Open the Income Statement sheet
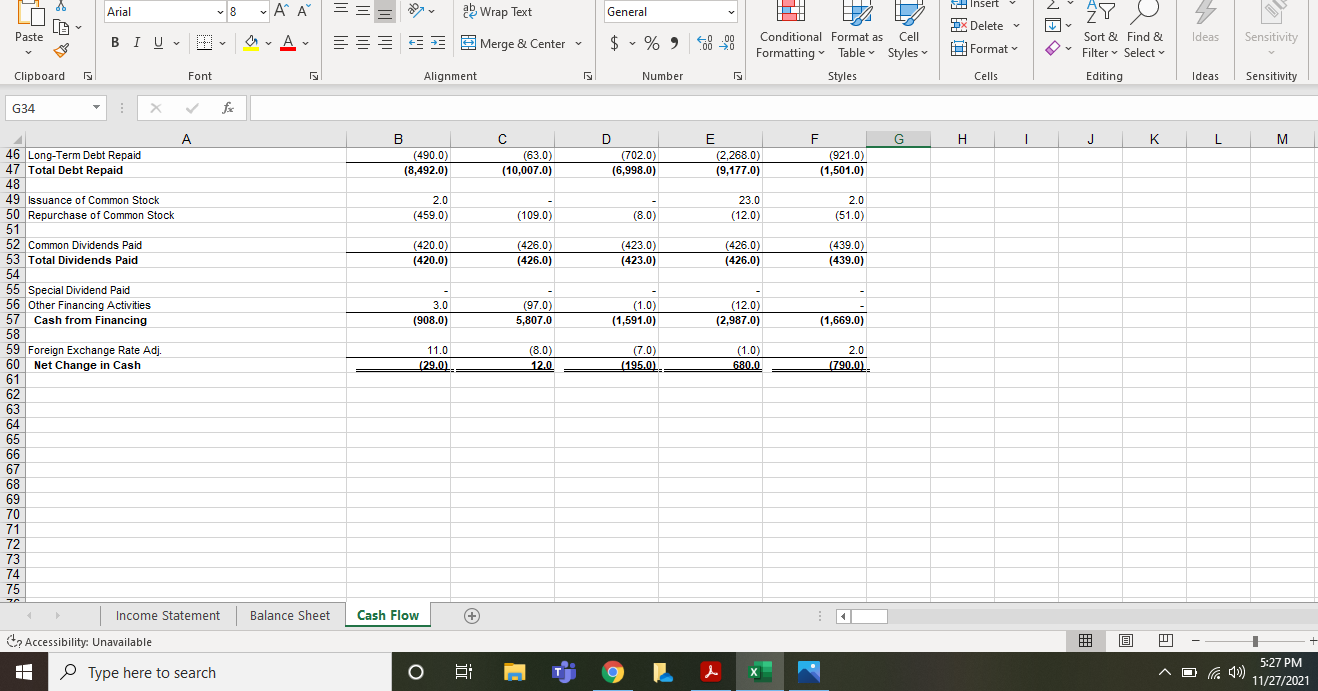 point(167,615)
